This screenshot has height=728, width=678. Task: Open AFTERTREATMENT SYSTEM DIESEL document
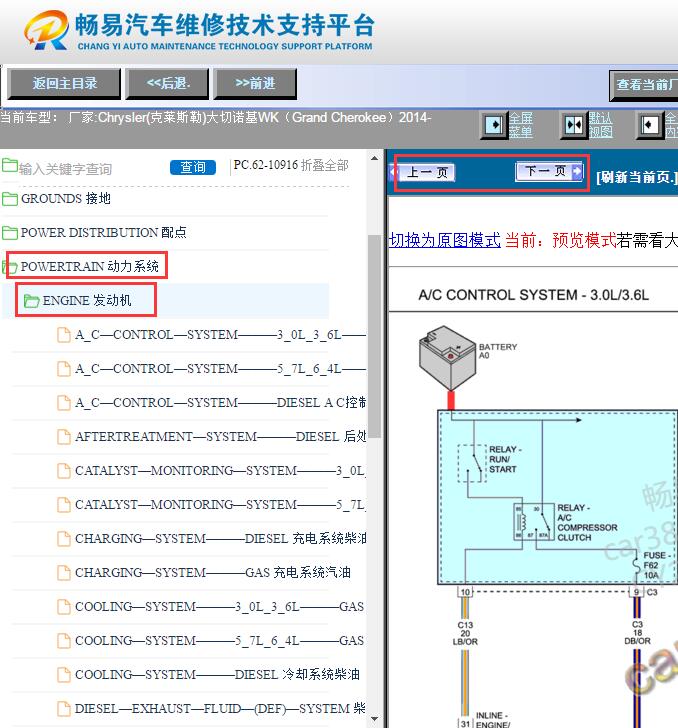(220, 436)
